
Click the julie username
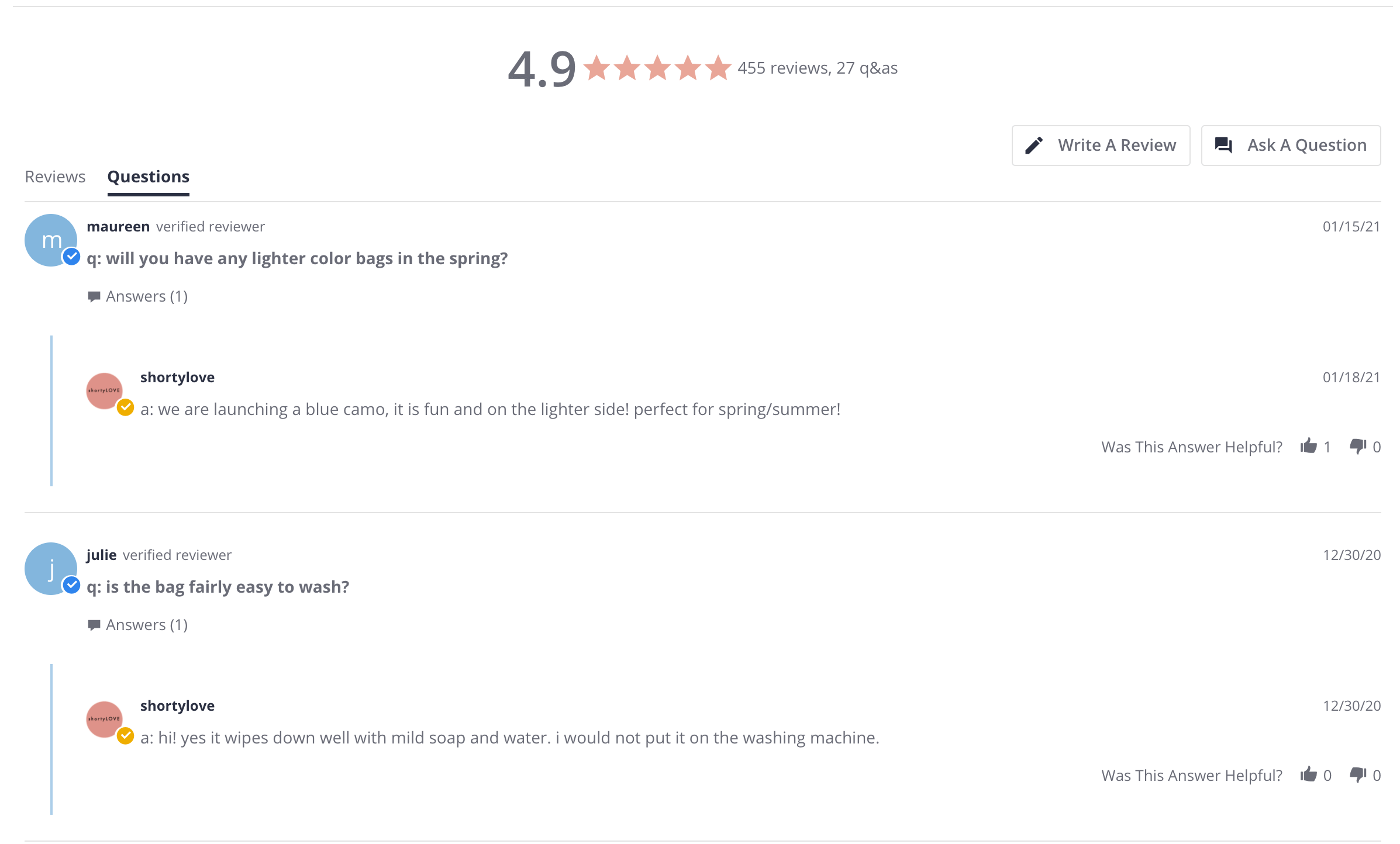102,555
